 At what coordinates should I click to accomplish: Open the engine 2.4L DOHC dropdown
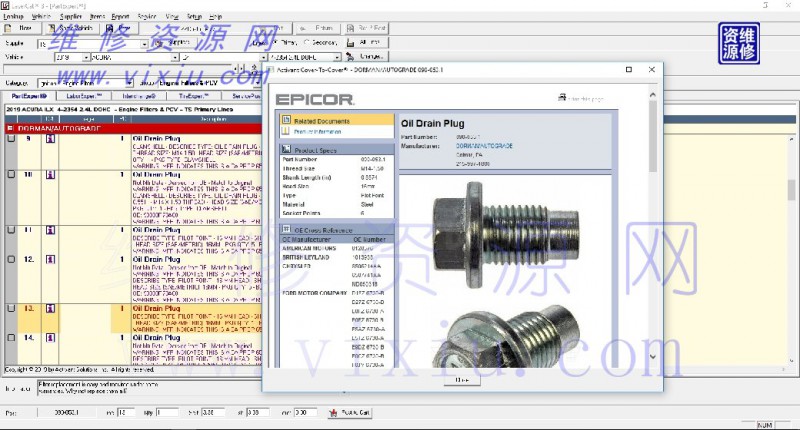point(337,58)
